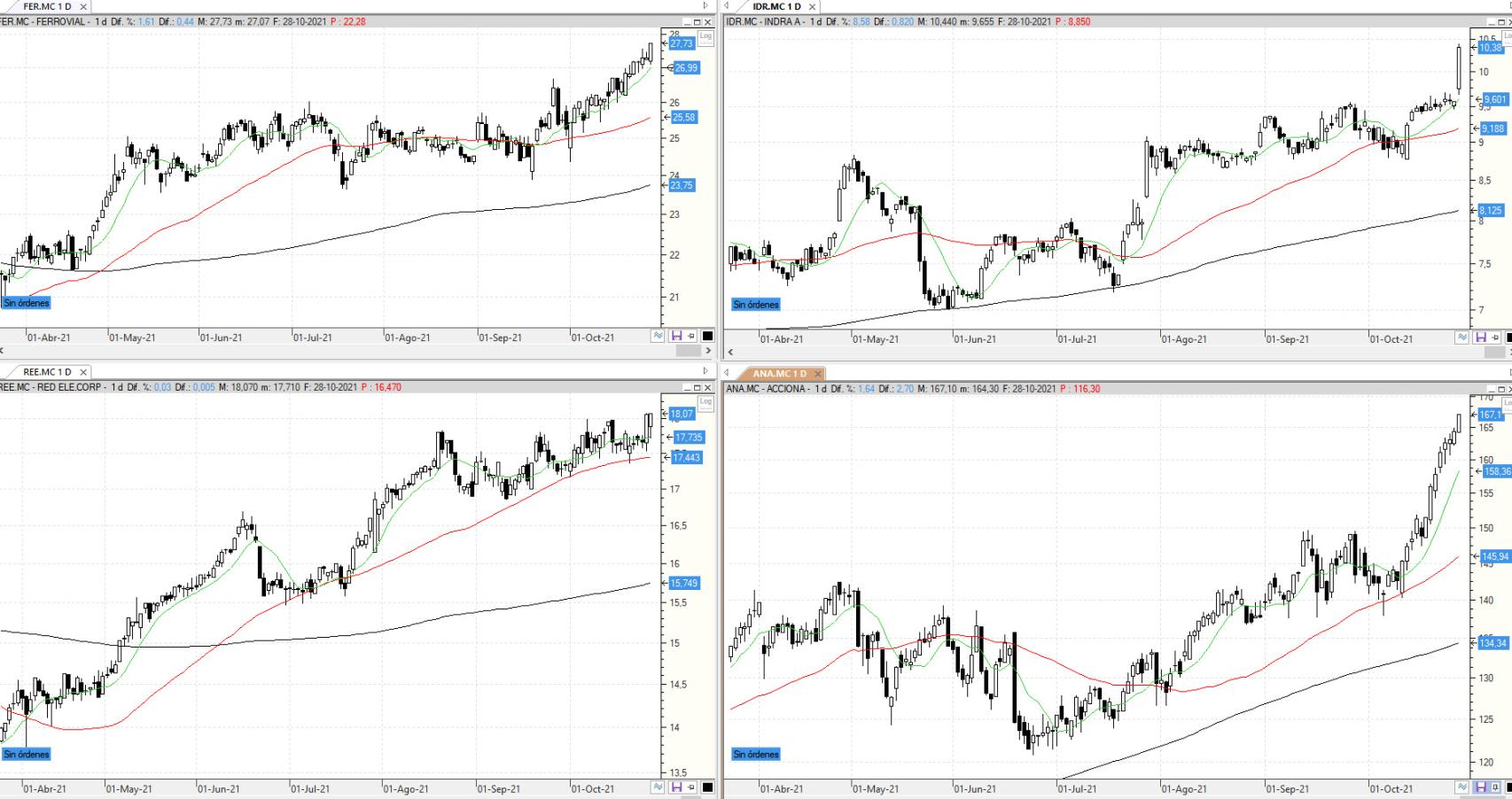
Task: Click the black color swatch on the Red Electrica chart
Action: [707, 787]
